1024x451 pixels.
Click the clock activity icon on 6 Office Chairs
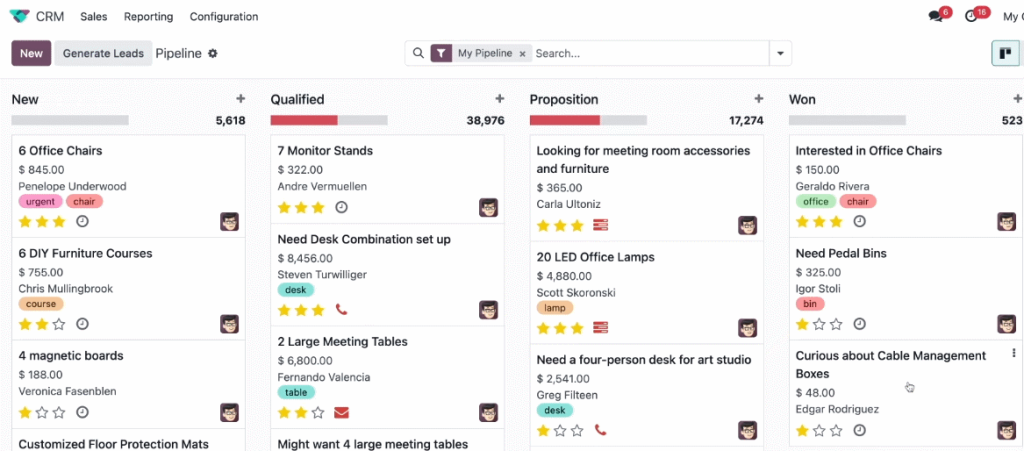tap(82, 221)
